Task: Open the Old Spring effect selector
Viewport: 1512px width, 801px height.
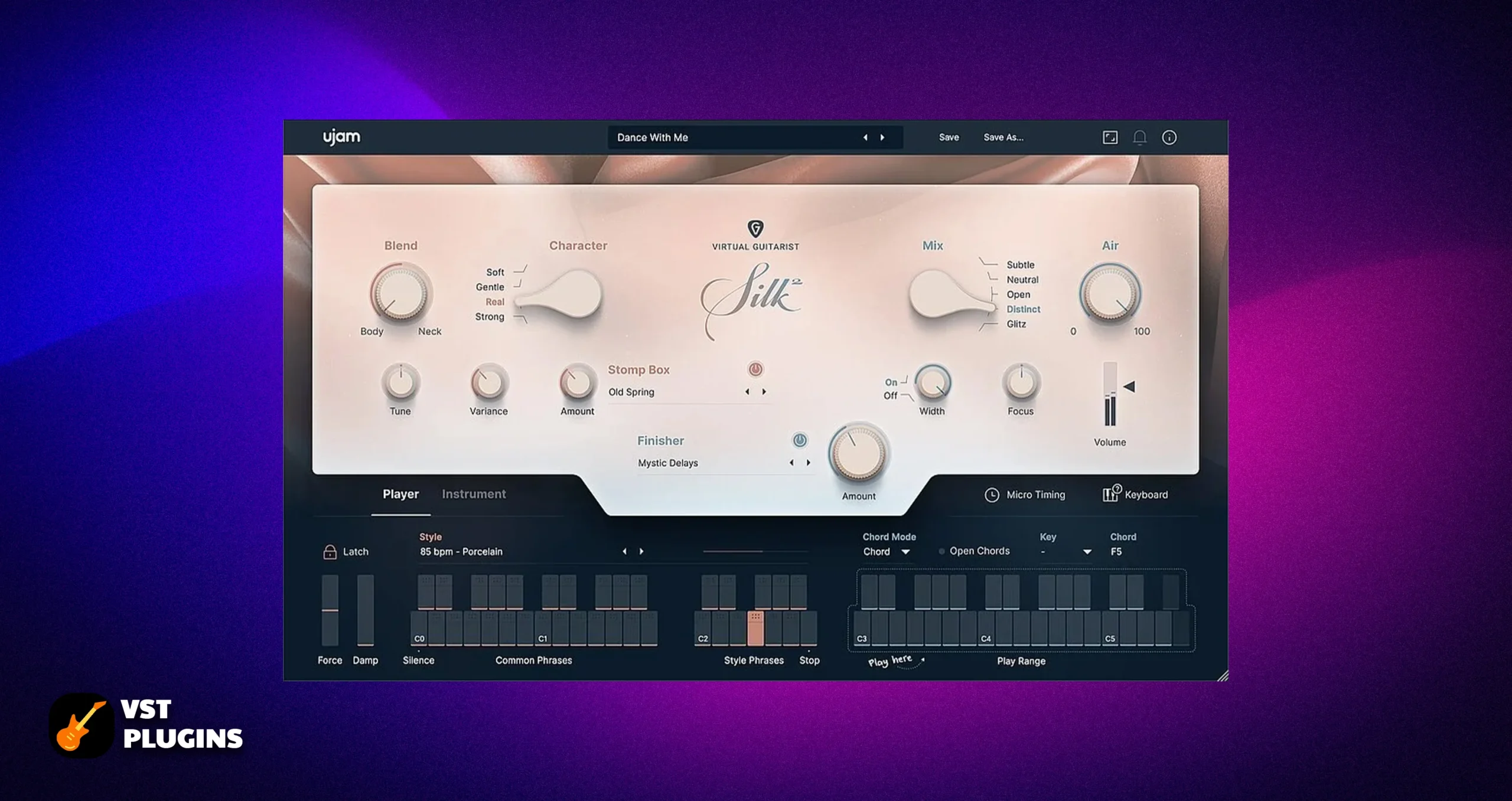Action: [x=631, y=392]
